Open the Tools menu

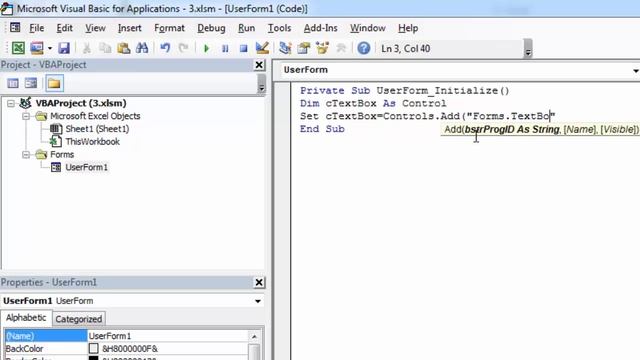pyautogui.click(x=279, y=28)
